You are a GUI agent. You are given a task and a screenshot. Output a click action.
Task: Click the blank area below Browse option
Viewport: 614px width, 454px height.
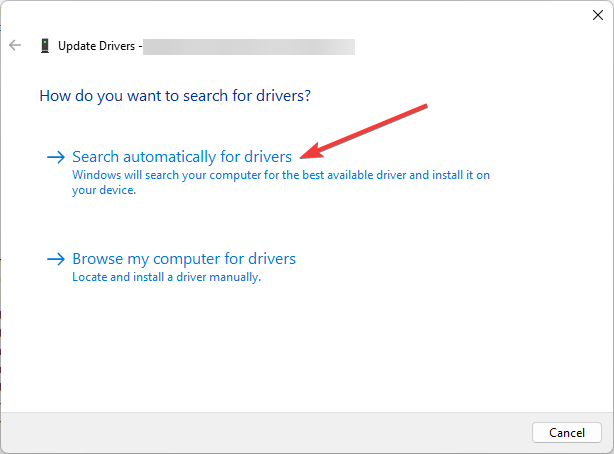pyautogui.click(x=307, y=345)
